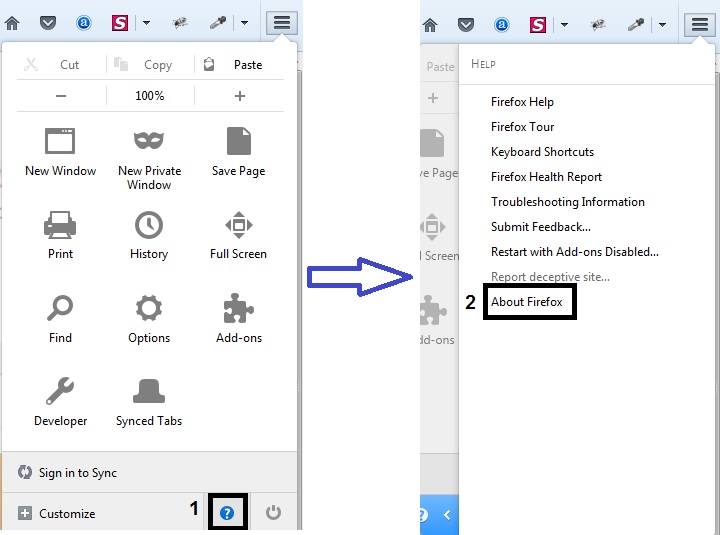The image size is (720, 535).
Task: Open a New Private Window
Action: coord(149,159)
